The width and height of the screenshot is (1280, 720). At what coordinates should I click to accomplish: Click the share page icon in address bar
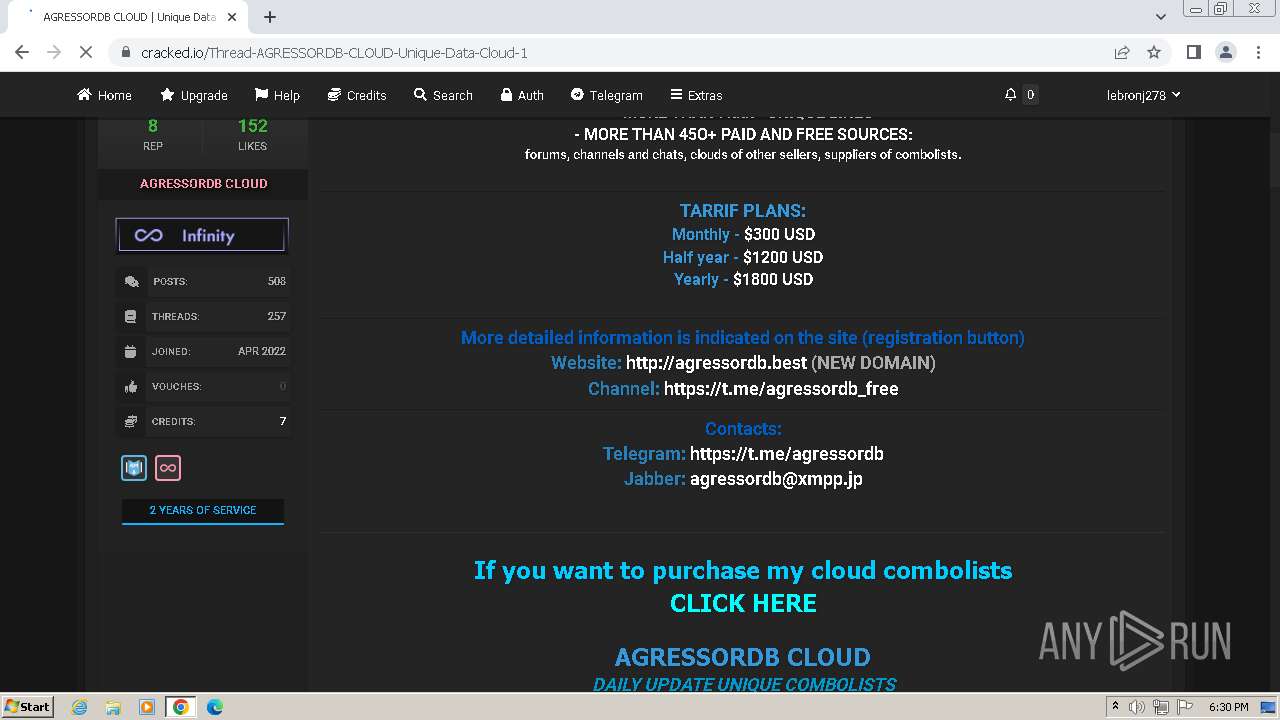(x=1122, y=52)
